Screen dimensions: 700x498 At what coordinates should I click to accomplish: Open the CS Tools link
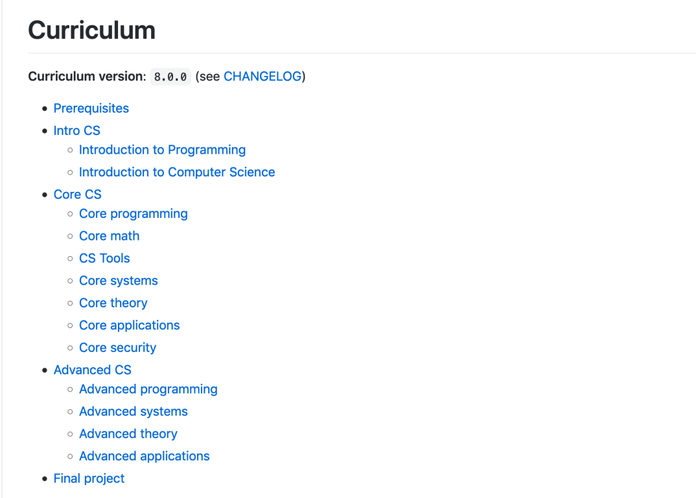pyautogui.click(x=104, y=258)
